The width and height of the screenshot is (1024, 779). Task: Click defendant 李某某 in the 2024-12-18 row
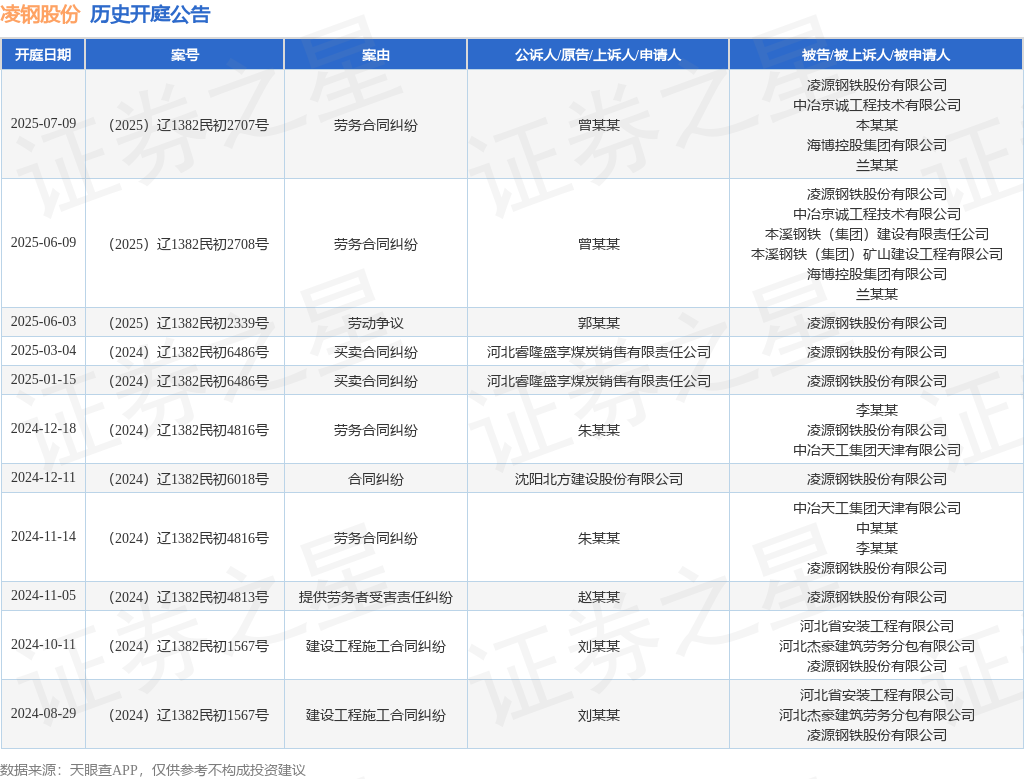876,410
